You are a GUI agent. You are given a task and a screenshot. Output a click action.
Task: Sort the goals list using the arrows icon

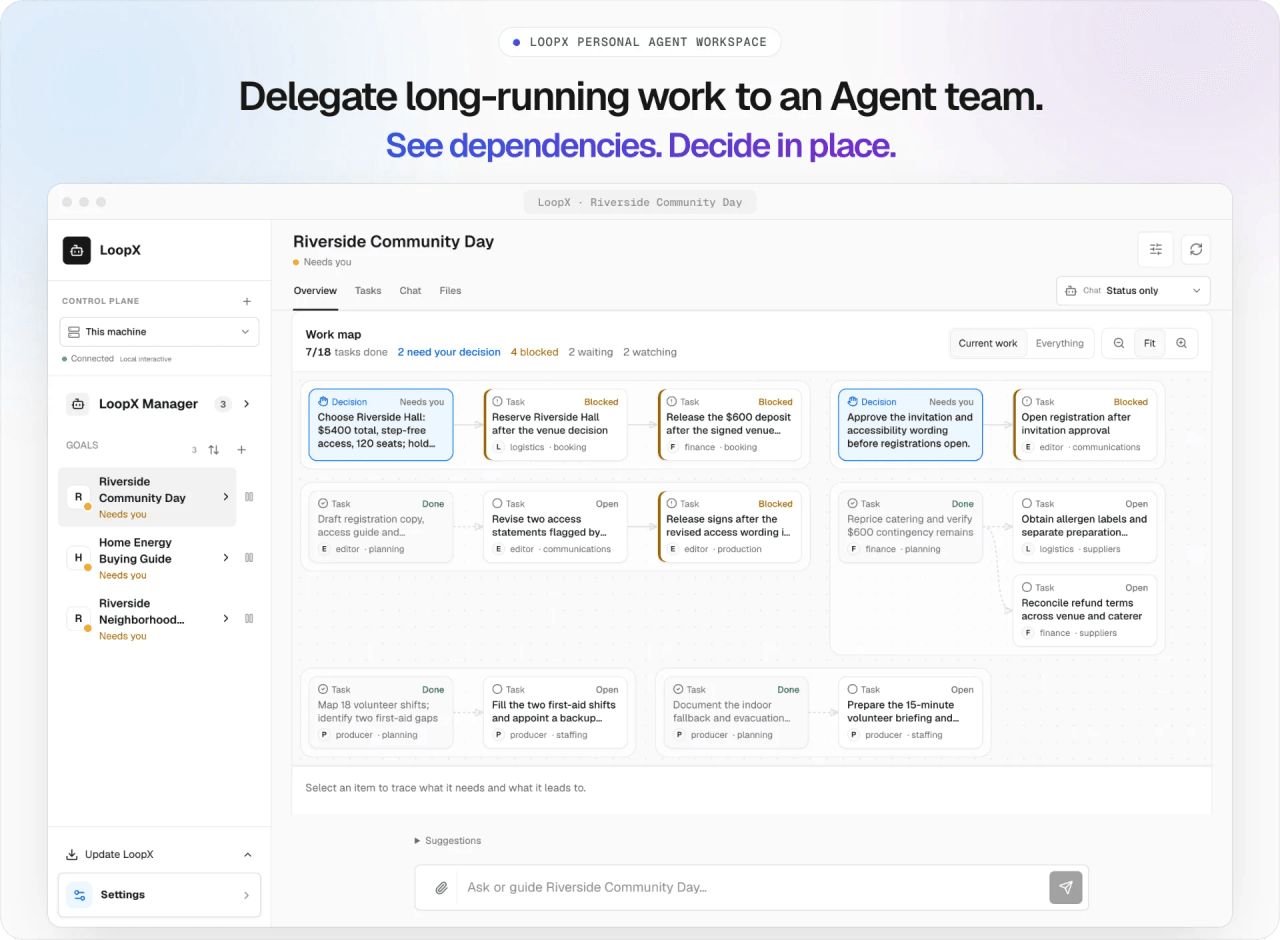[x=214, y=450]
